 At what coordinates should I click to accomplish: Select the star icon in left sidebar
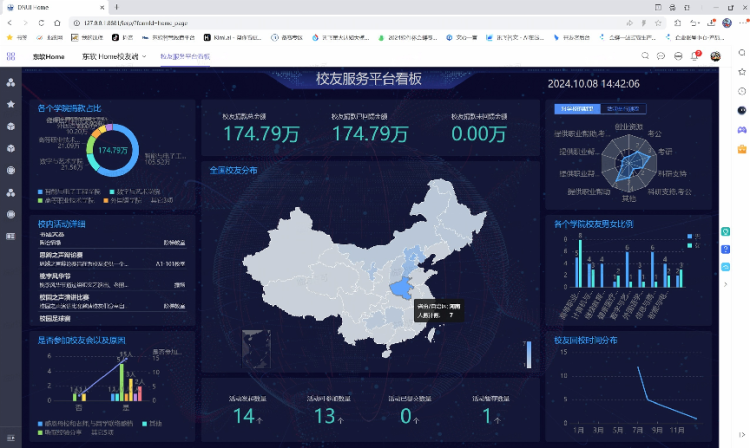click(x=11, y=104)
